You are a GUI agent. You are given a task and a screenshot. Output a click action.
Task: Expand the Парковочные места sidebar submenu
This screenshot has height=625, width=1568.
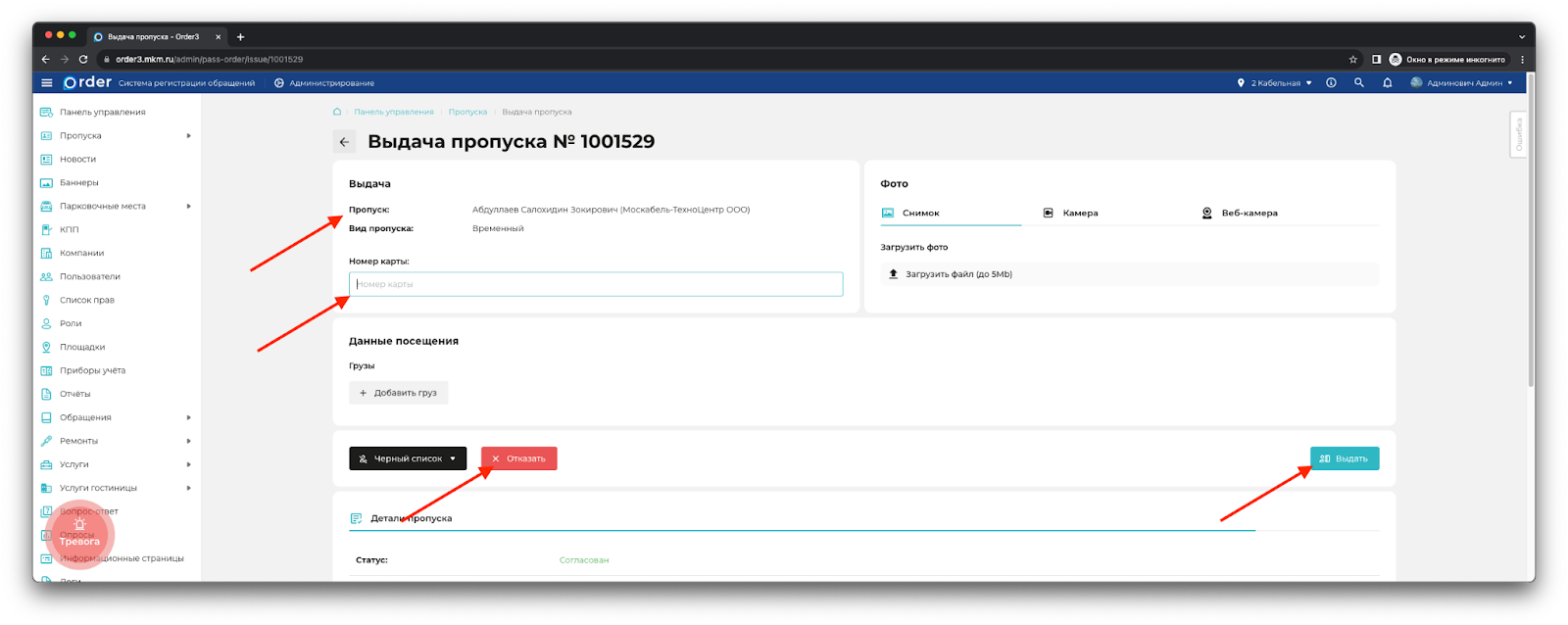[x=188, y=207]
